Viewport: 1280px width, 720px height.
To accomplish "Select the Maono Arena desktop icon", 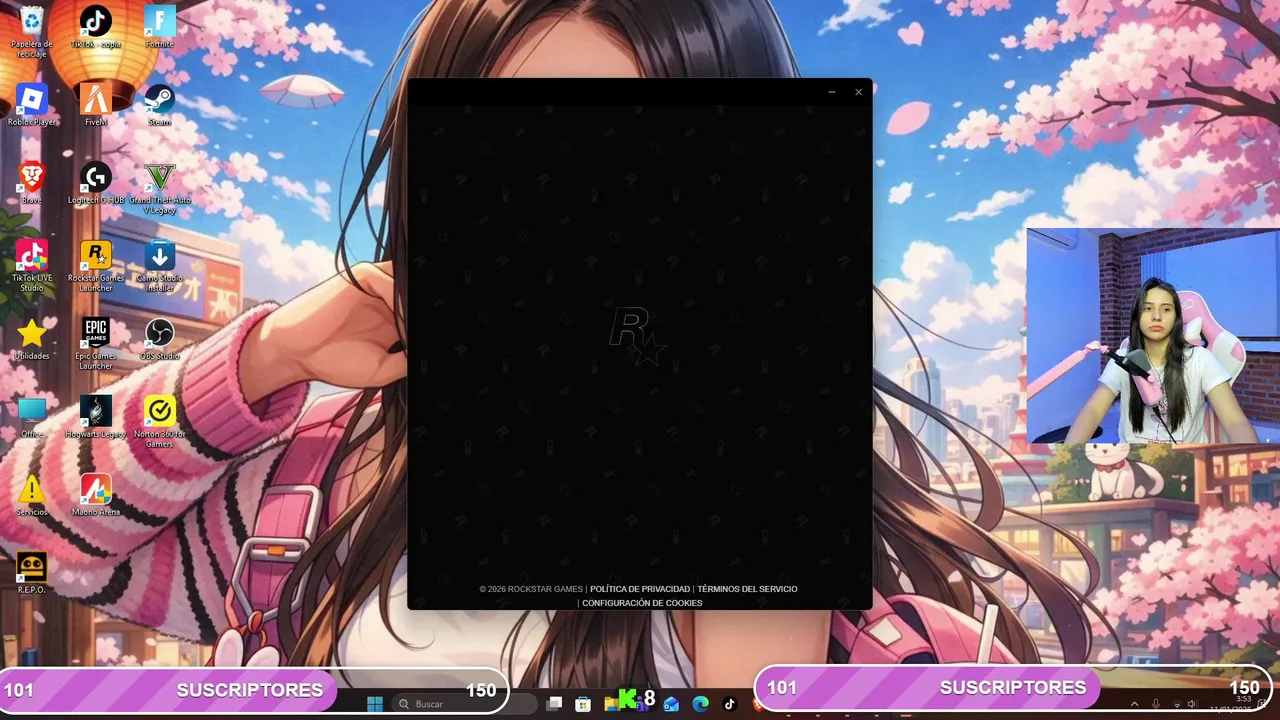I will click(95, 494).
